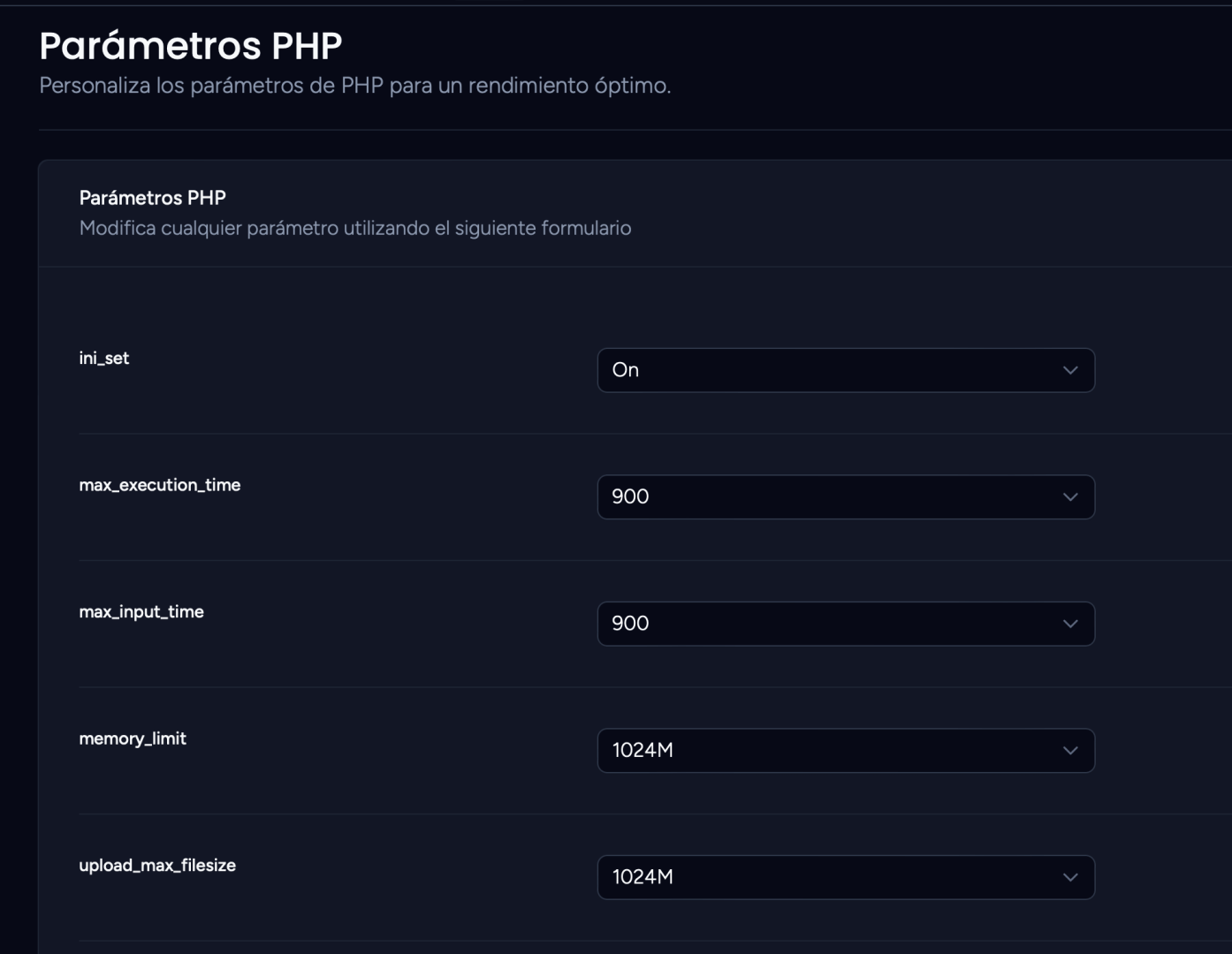Click the chevron arrow in memory_limit selector
Viewport: 1232px width, 954px height.
[1070, 751]
